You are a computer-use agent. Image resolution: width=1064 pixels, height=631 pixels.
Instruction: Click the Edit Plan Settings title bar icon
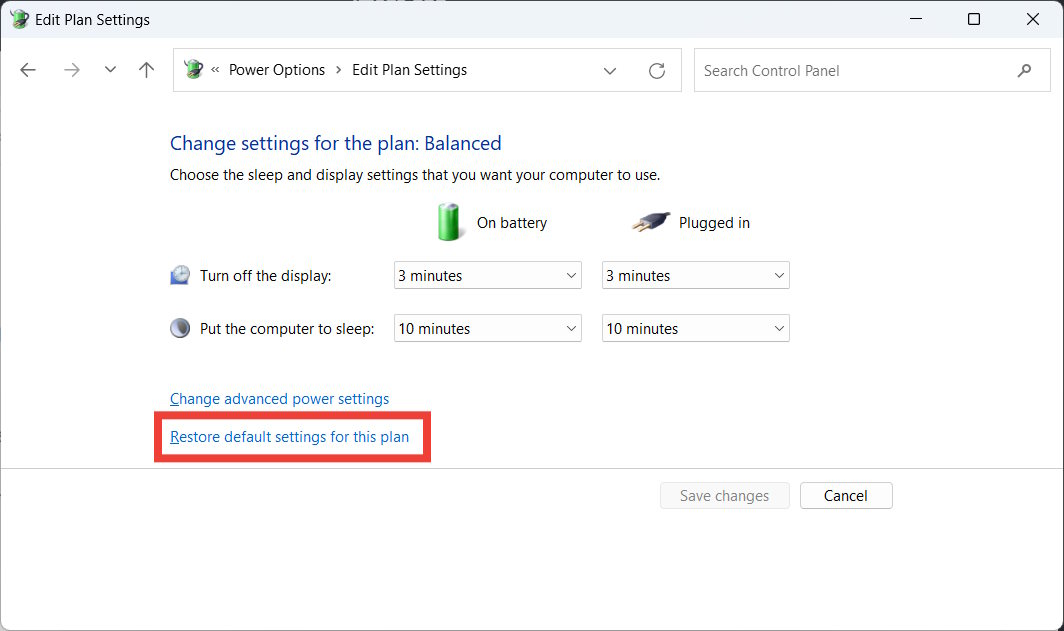[18, 18]
